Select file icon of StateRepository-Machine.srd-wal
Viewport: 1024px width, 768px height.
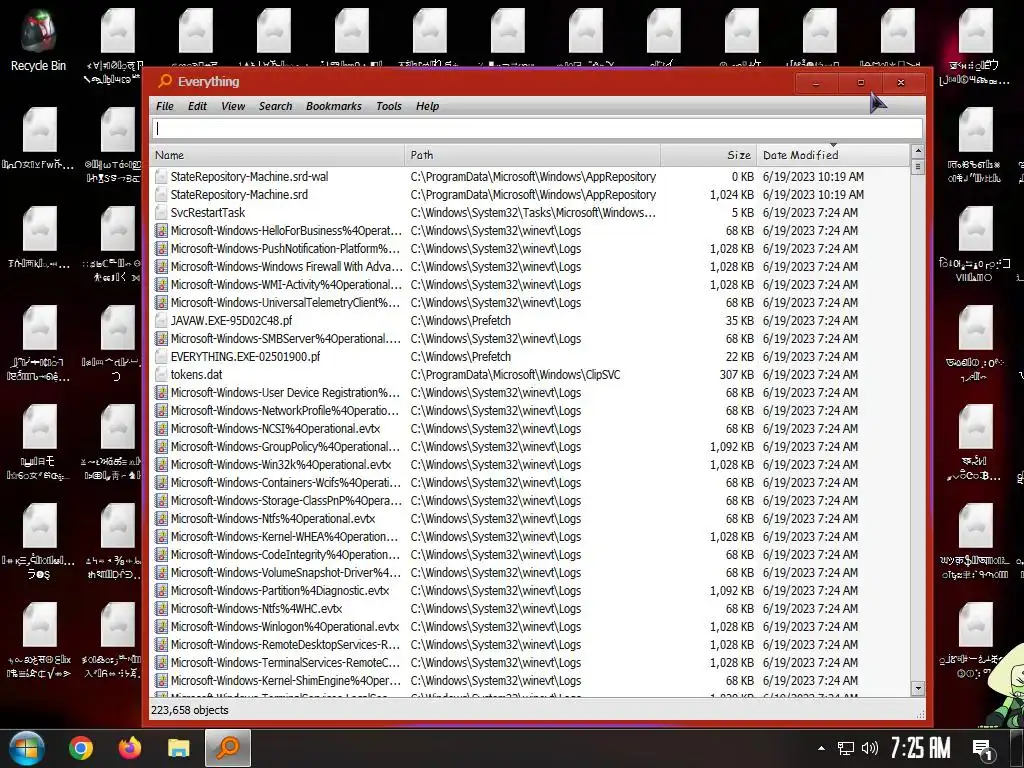coord(161,177)
